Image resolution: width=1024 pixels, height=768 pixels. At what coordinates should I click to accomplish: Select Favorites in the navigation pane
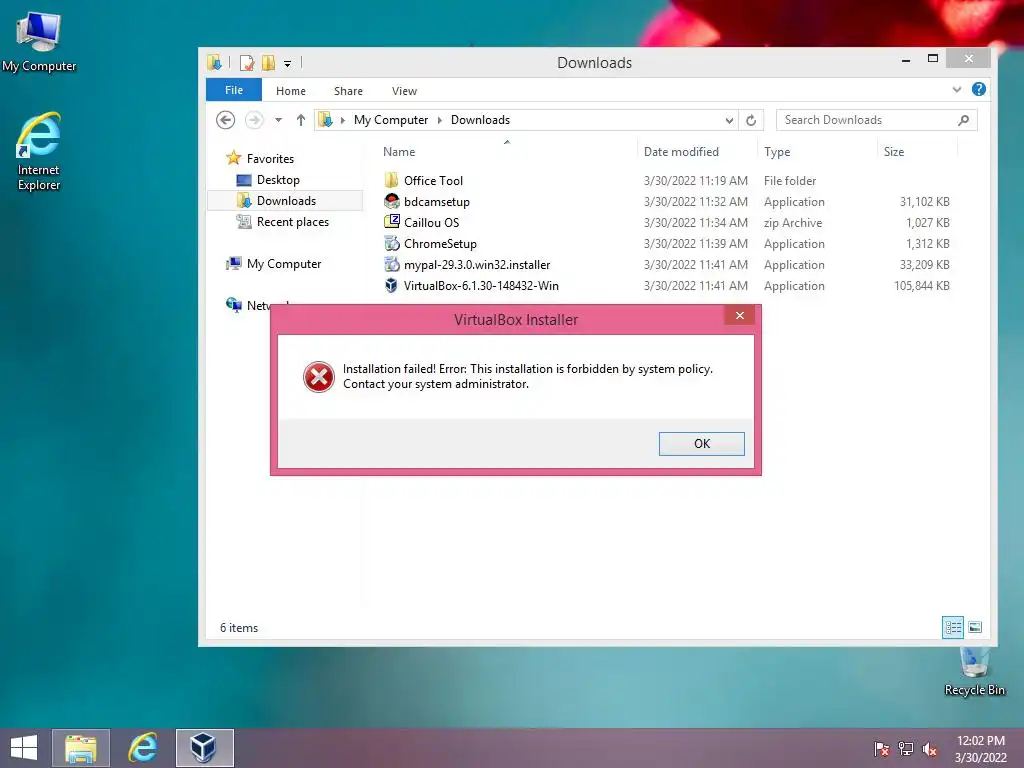[x=270, y=159]
